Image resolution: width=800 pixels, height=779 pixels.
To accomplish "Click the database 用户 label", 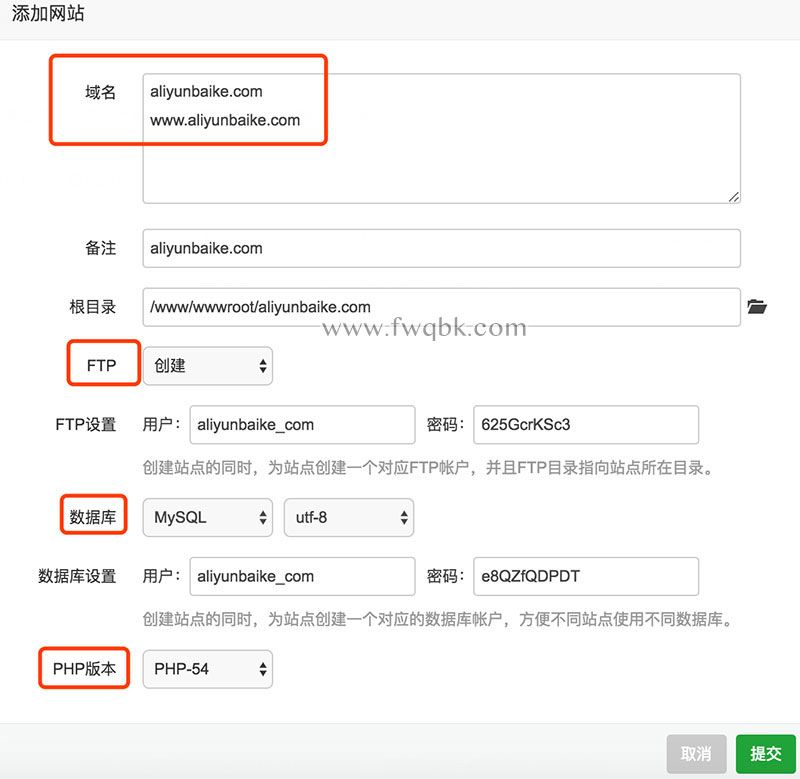I will point(162,576).
